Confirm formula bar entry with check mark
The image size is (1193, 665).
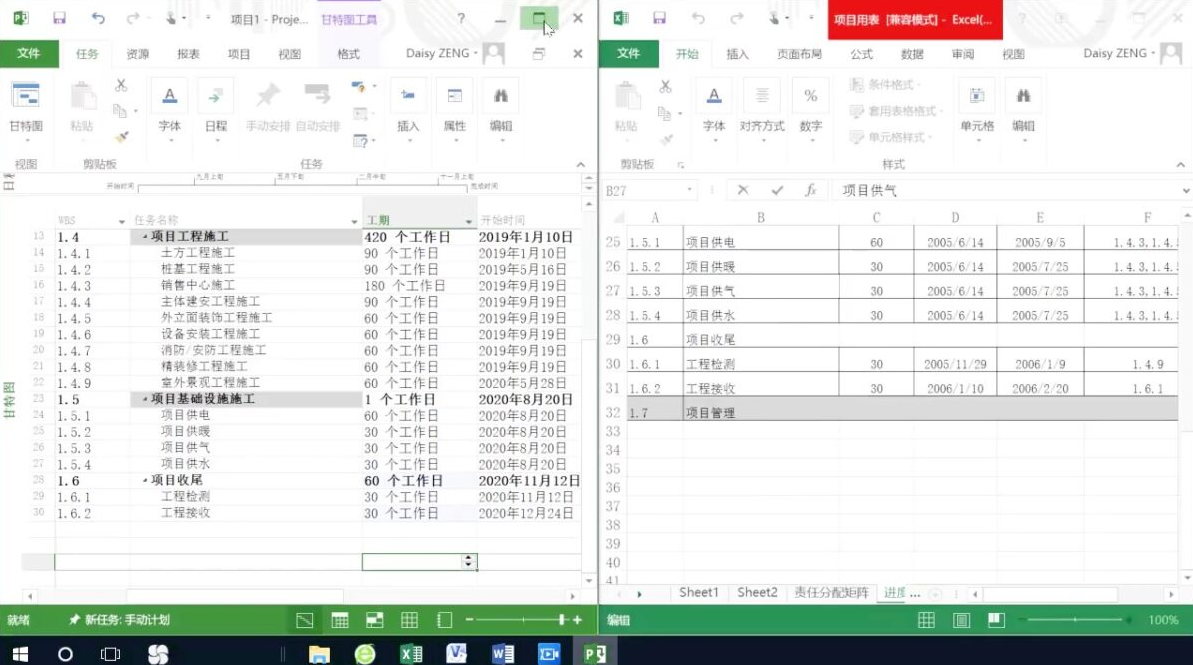tap(777, 190)
